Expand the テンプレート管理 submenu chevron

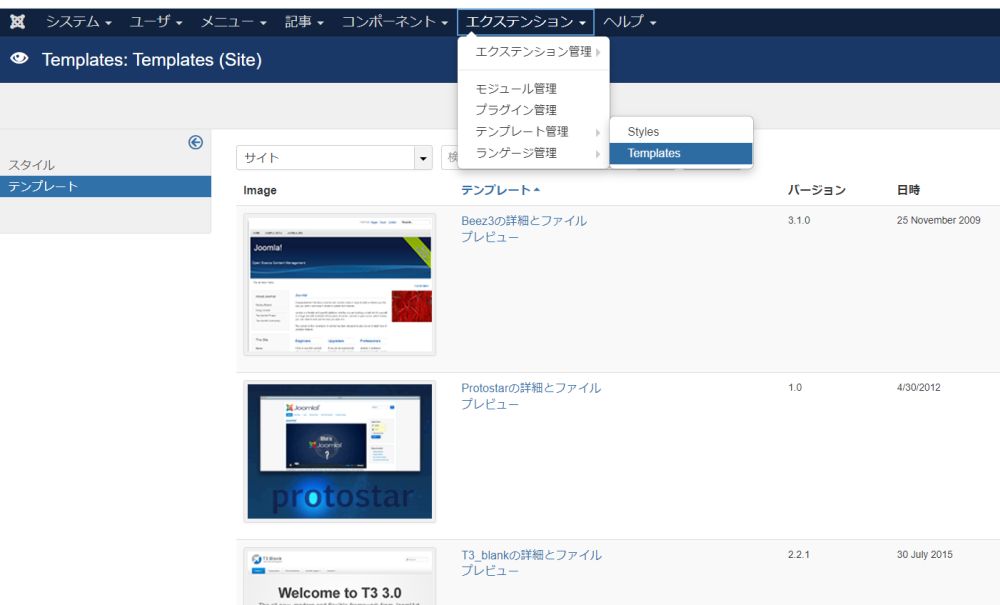pos(599,131)
